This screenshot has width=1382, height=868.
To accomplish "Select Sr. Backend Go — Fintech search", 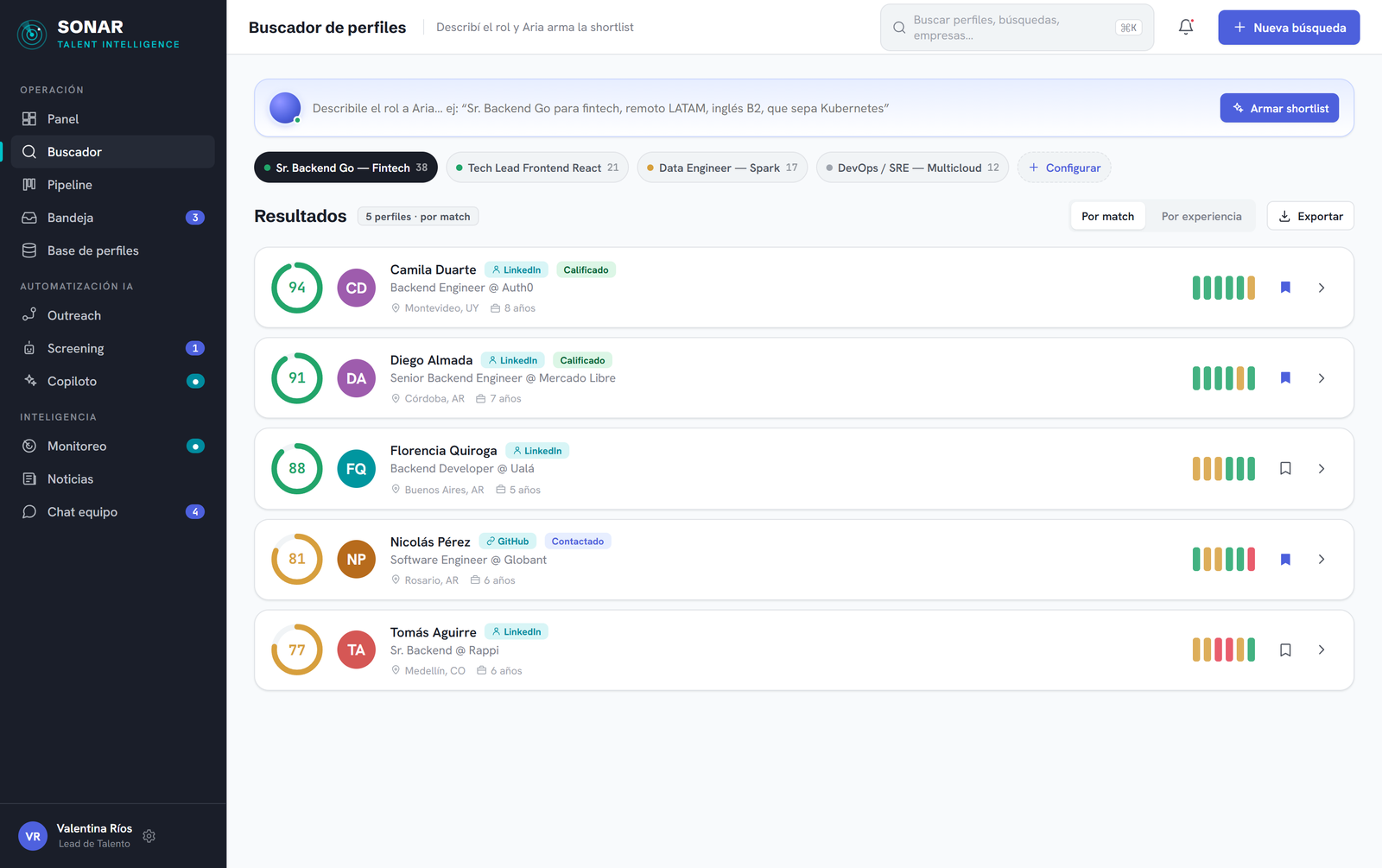I will pyautogui.click(x=345, y=168).
